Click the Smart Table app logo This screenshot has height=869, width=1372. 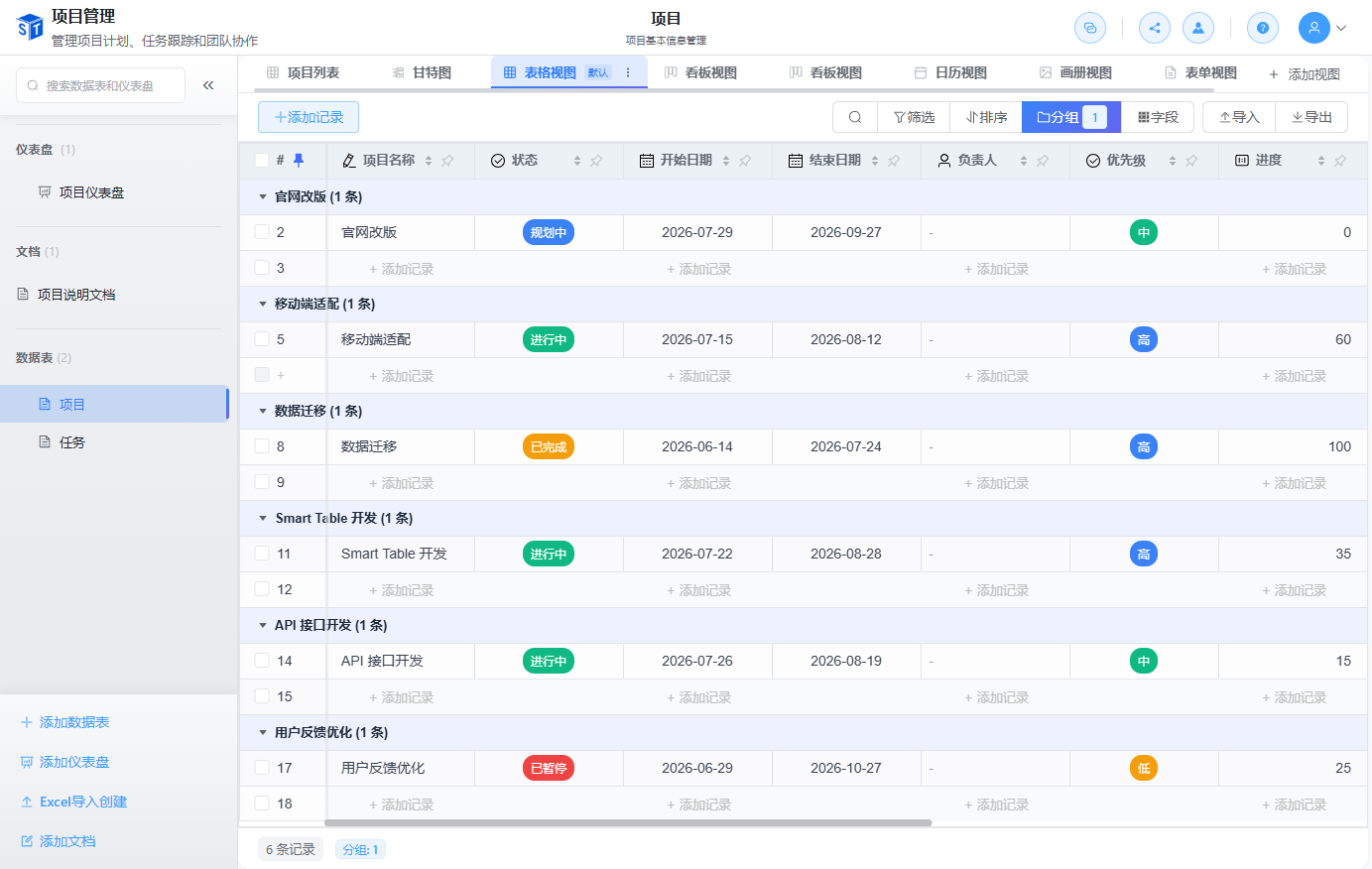tap(30, 27)
